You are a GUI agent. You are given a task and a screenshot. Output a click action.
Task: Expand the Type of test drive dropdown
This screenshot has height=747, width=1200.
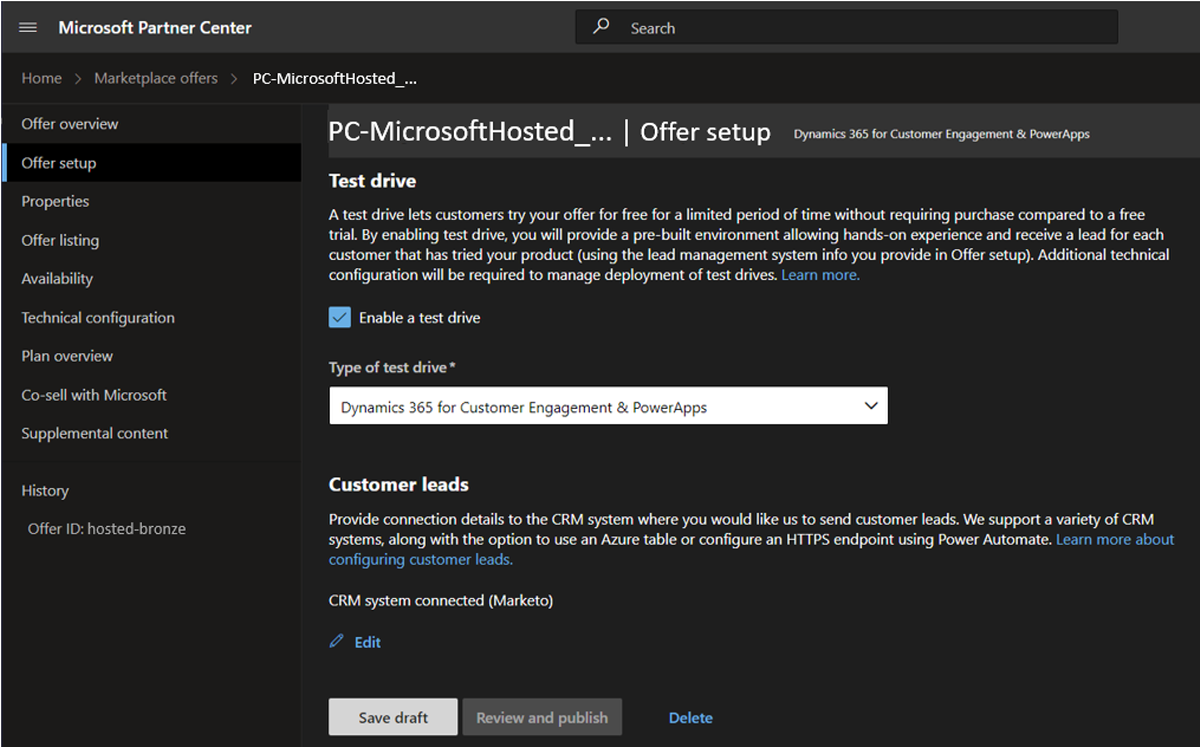click(x=608, y=407)
